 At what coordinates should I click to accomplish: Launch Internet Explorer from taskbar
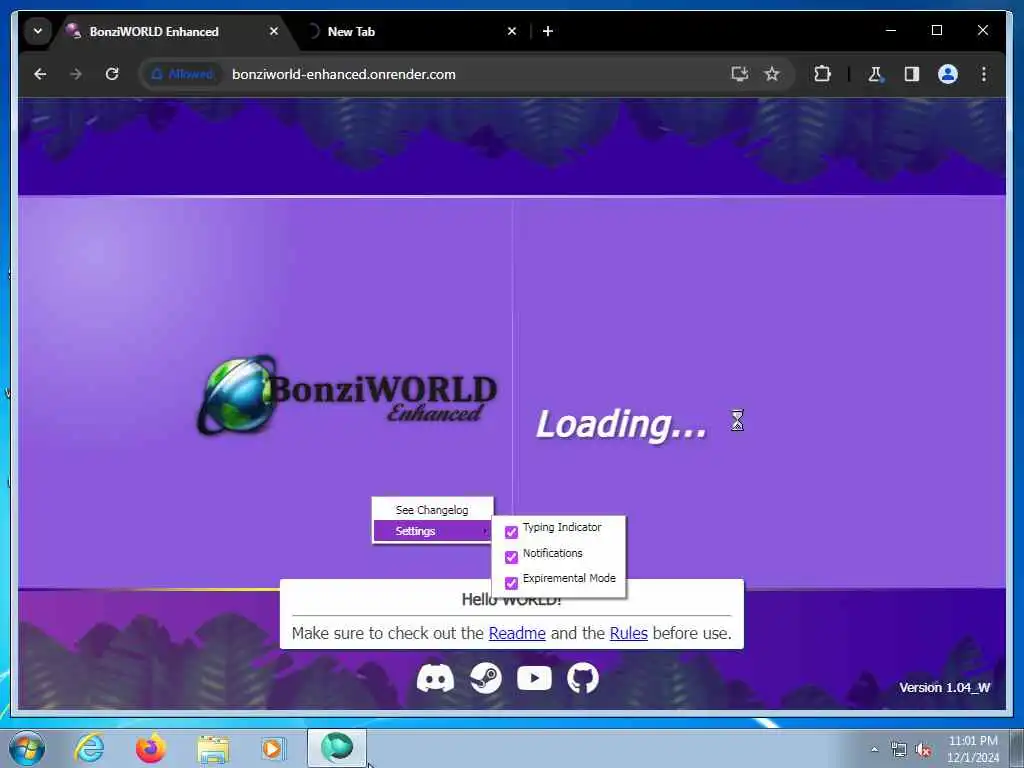point(89,748)
